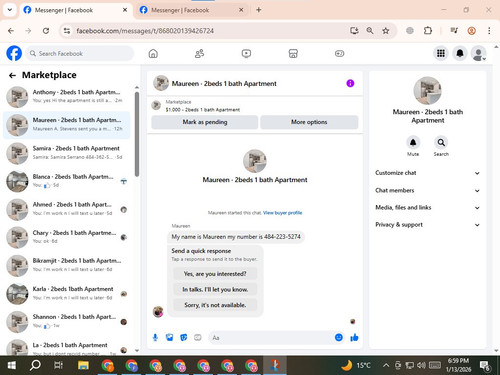Viewport: 500px width, 375px height.
Task: Open Windows Task View icon
Action: coord(59,365)
